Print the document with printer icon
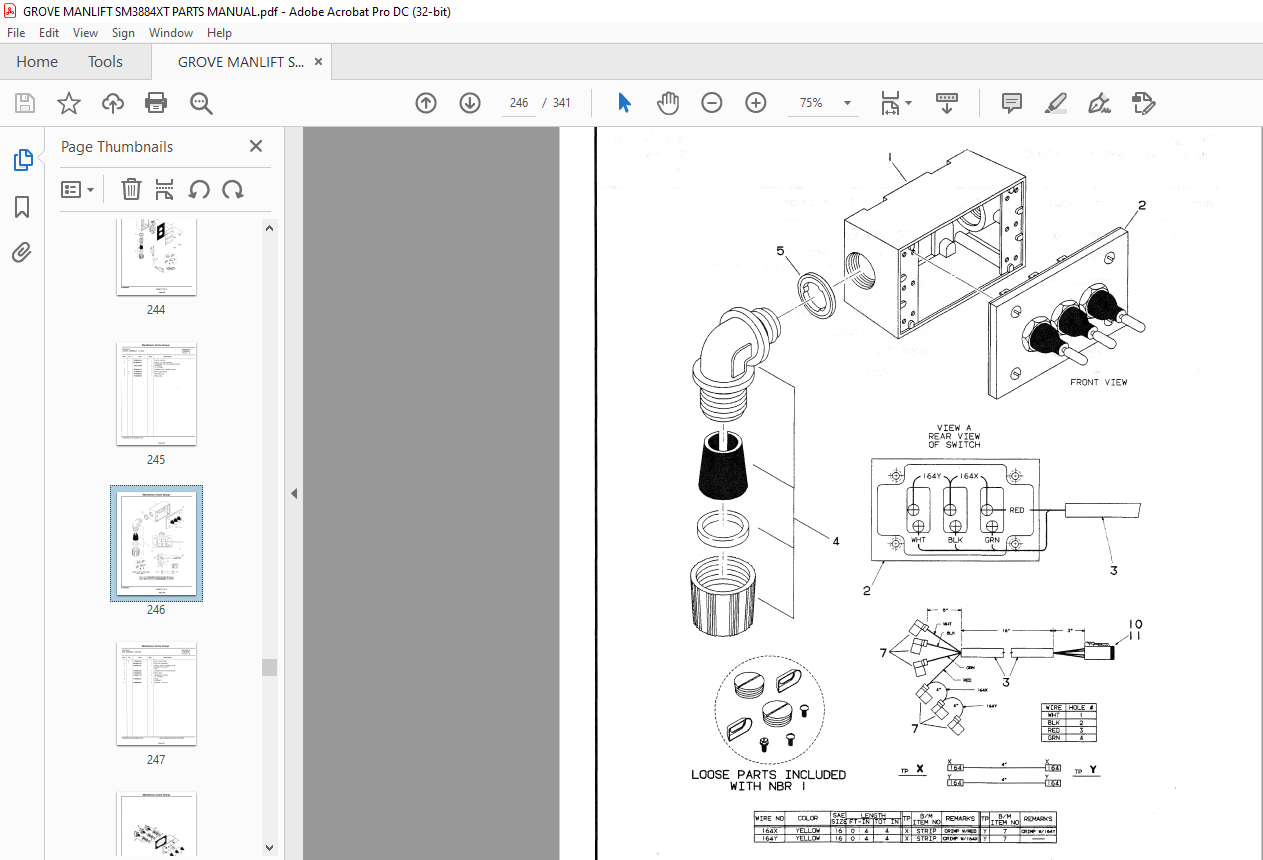 [156, 103]
